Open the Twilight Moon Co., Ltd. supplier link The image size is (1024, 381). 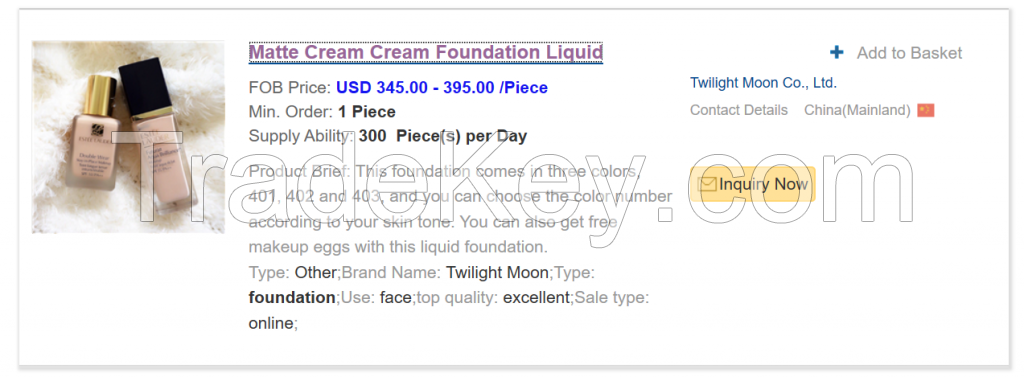coord(763,83)
